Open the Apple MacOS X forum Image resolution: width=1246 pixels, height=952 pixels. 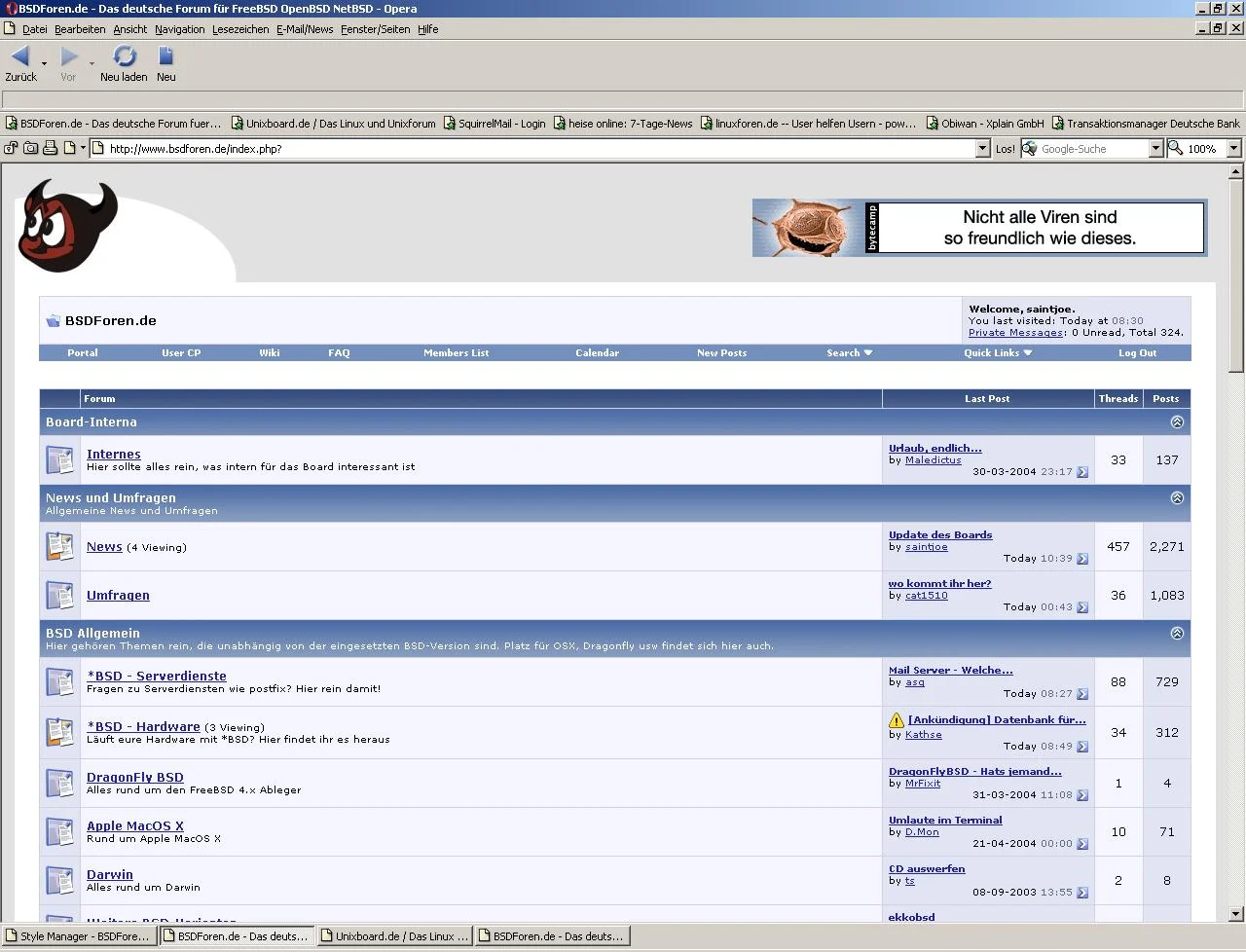click(135, 826)
